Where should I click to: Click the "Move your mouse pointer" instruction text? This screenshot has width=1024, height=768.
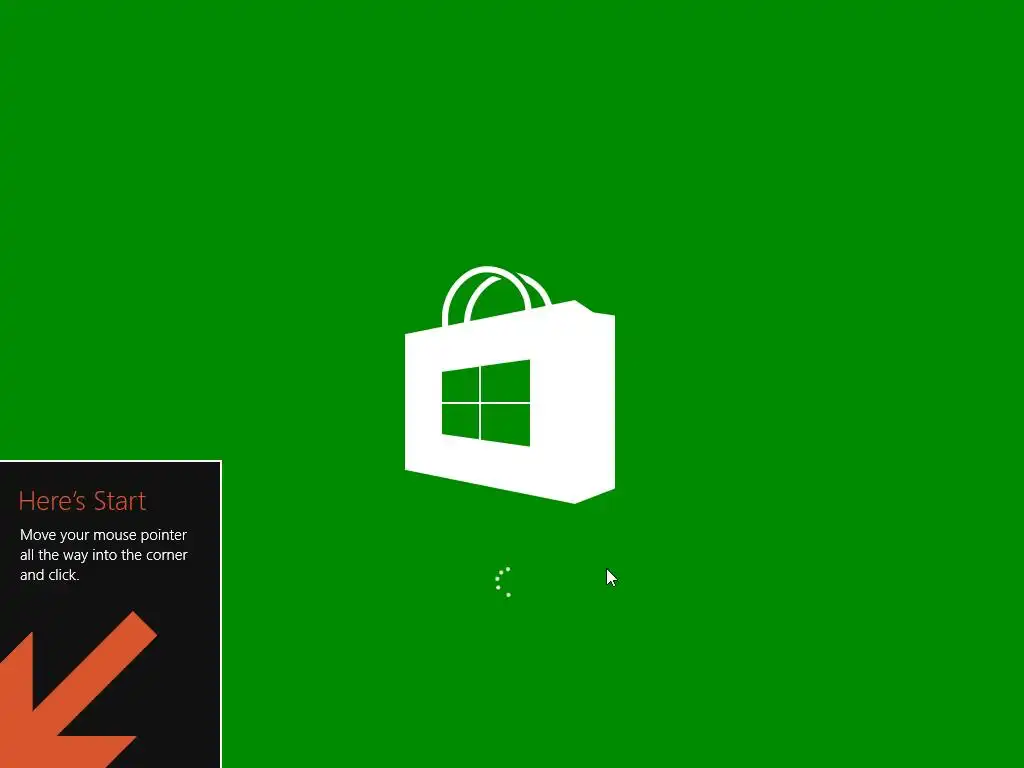pos(104,554)
